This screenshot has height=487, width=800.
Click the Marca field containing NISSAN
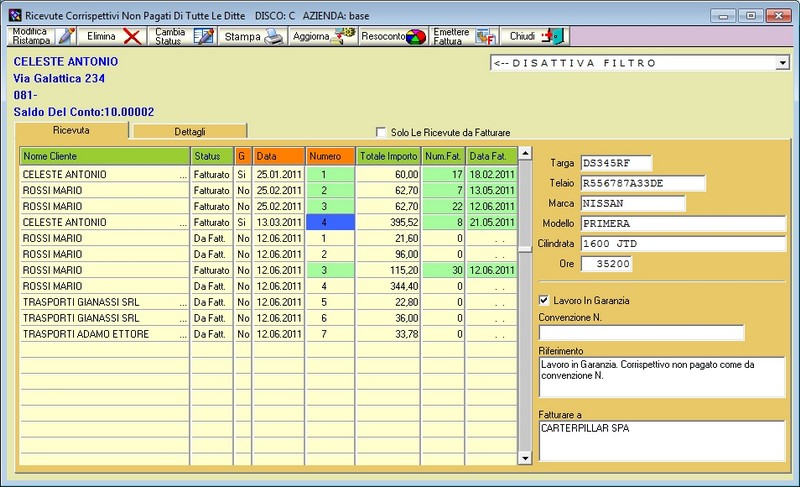(633, 203)
